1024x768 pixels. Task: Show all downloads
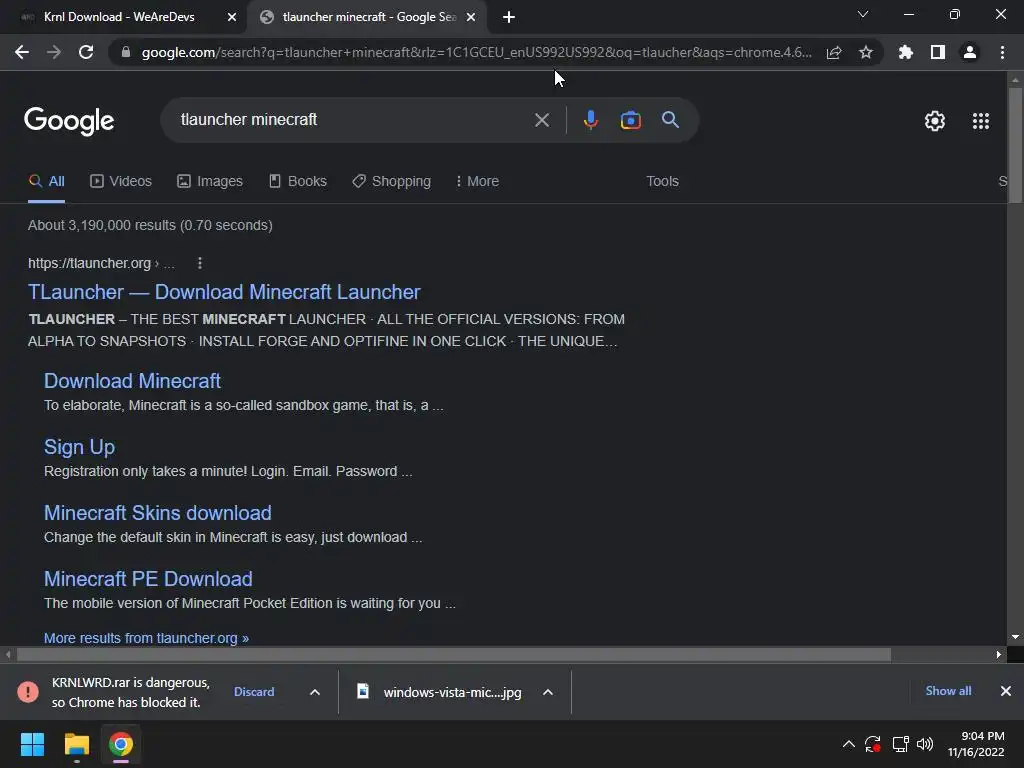948,691
